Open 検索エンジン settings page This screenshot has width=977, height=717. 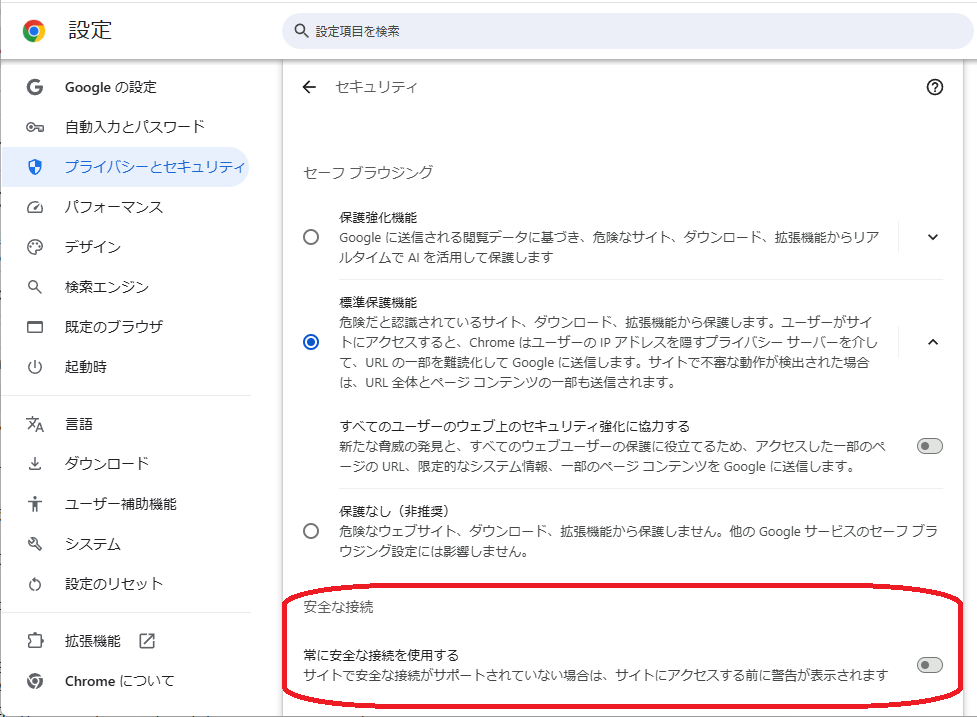pos(126,287)
